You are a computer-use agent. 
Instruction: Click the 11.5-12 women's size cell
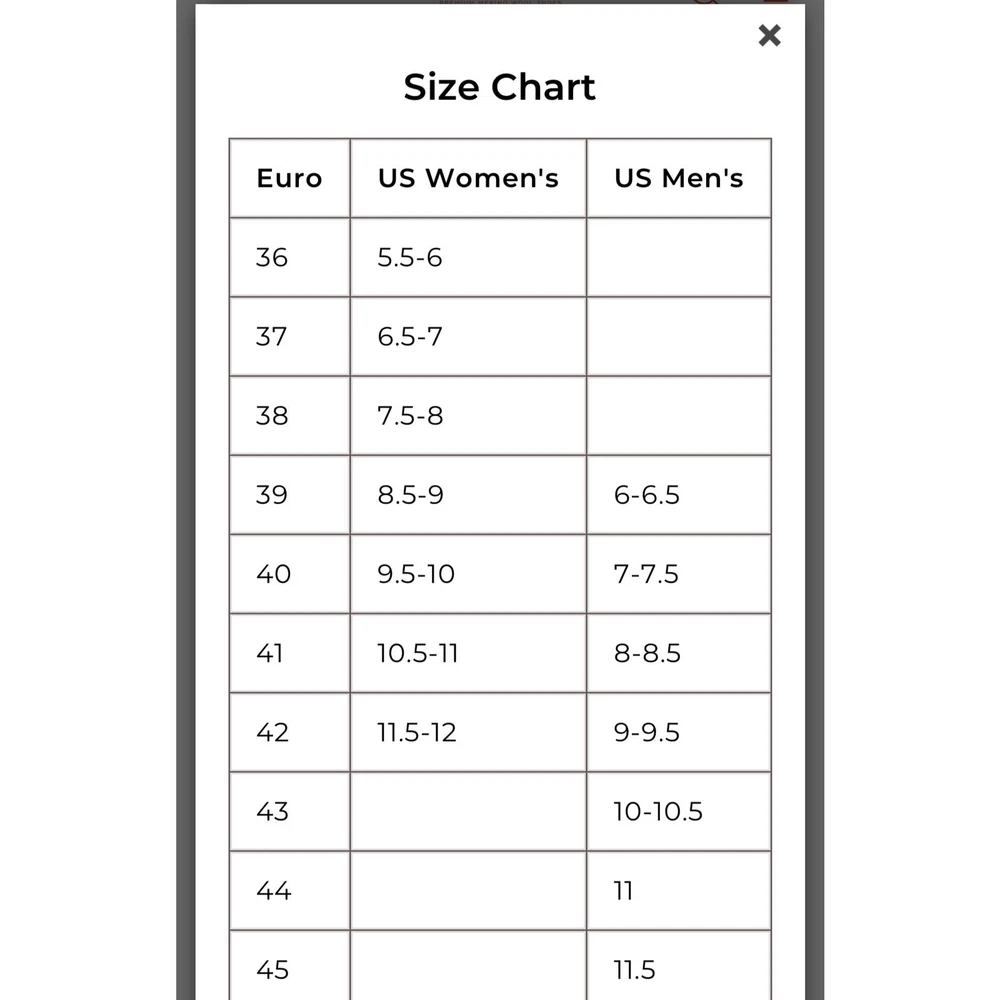coord(468,732)
